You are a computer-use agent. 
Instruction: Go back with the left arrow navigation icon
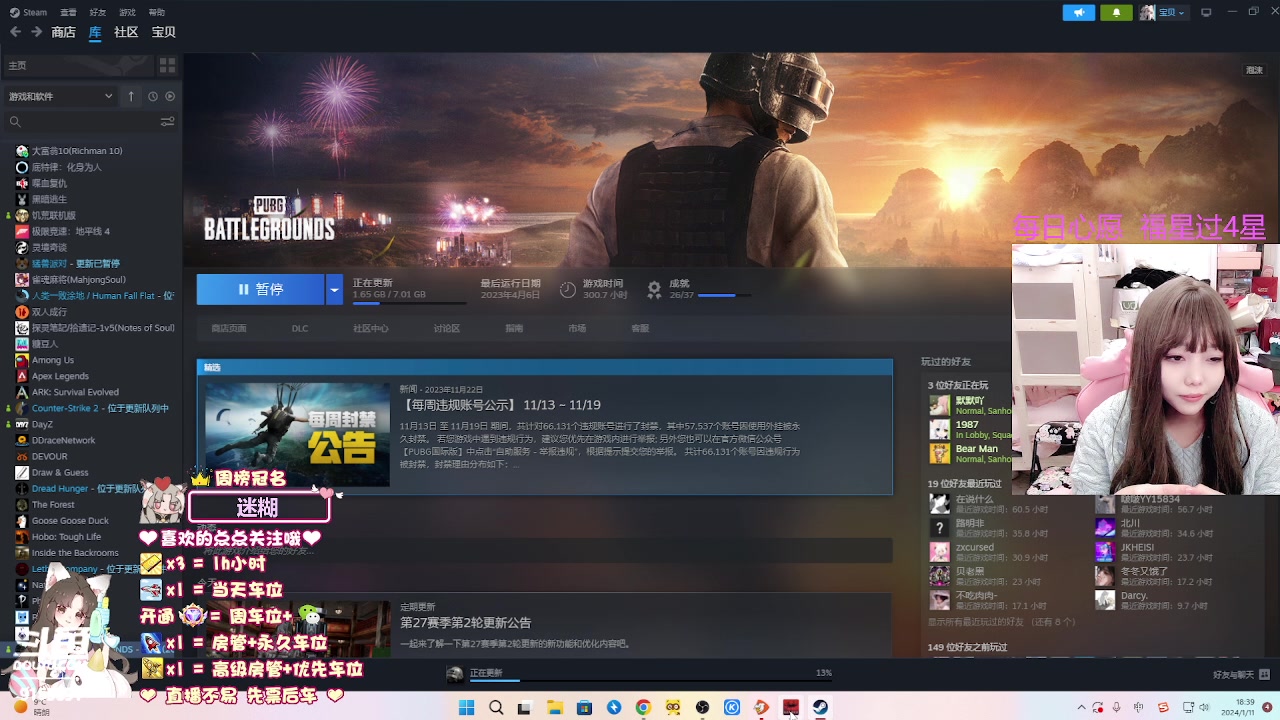[15, 32]
